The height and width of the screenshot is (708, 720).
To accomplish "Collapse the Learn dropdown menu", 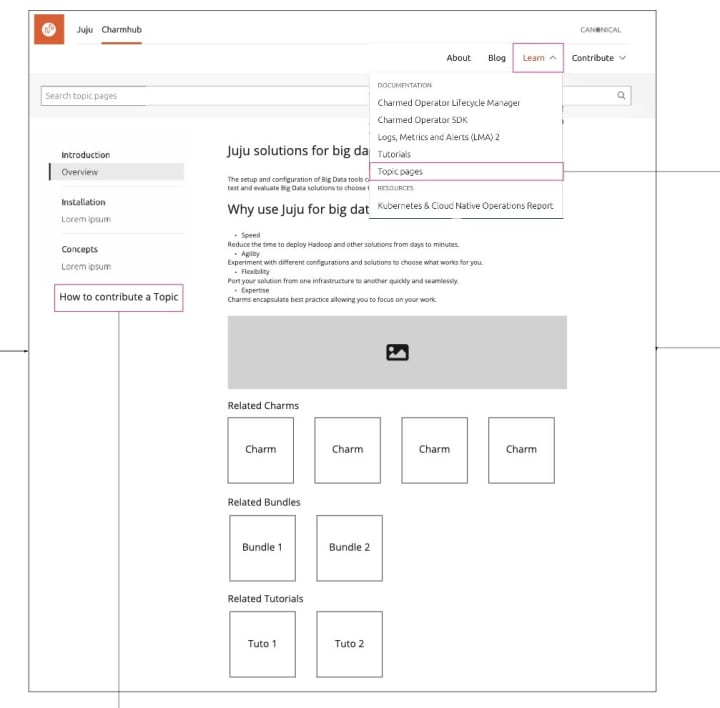I will pyautogui.click(x=538, y=58).
